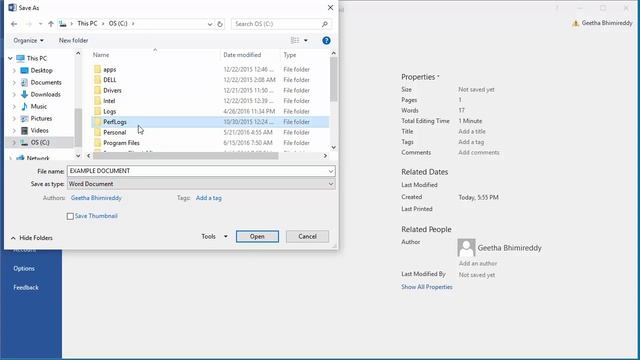Click the New folder button

pyautogui.click(x=73, y=40)
